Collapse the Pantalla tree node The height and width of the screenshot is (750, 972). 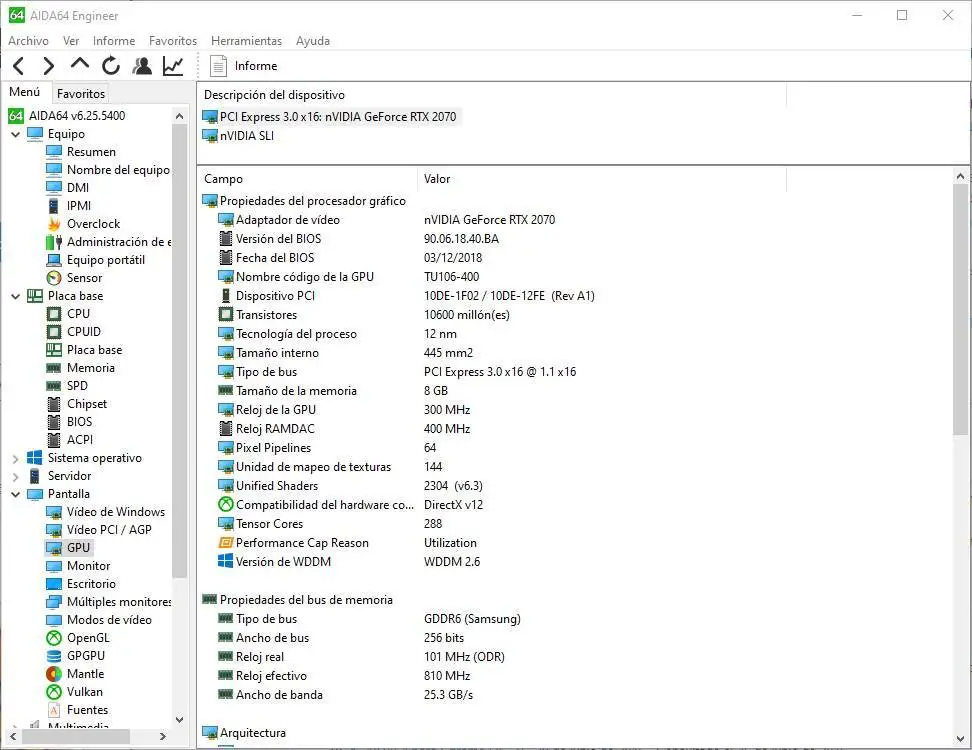15,494
